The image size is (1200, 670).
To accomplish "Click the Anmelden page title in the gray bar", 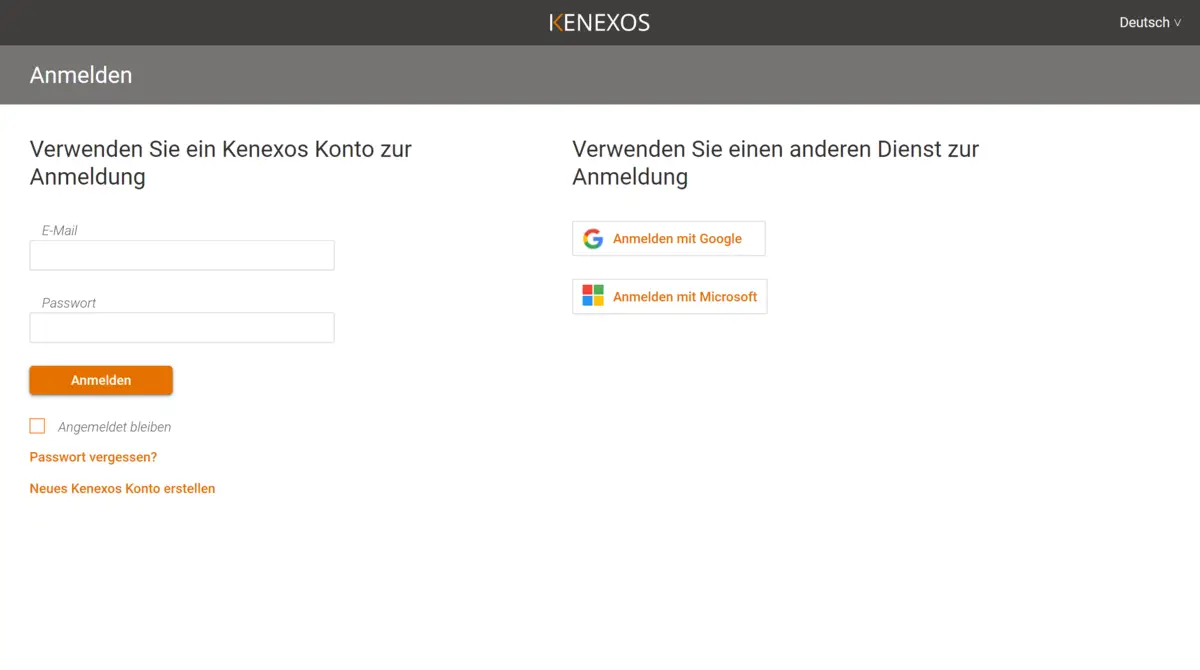I will pos(81,75).
